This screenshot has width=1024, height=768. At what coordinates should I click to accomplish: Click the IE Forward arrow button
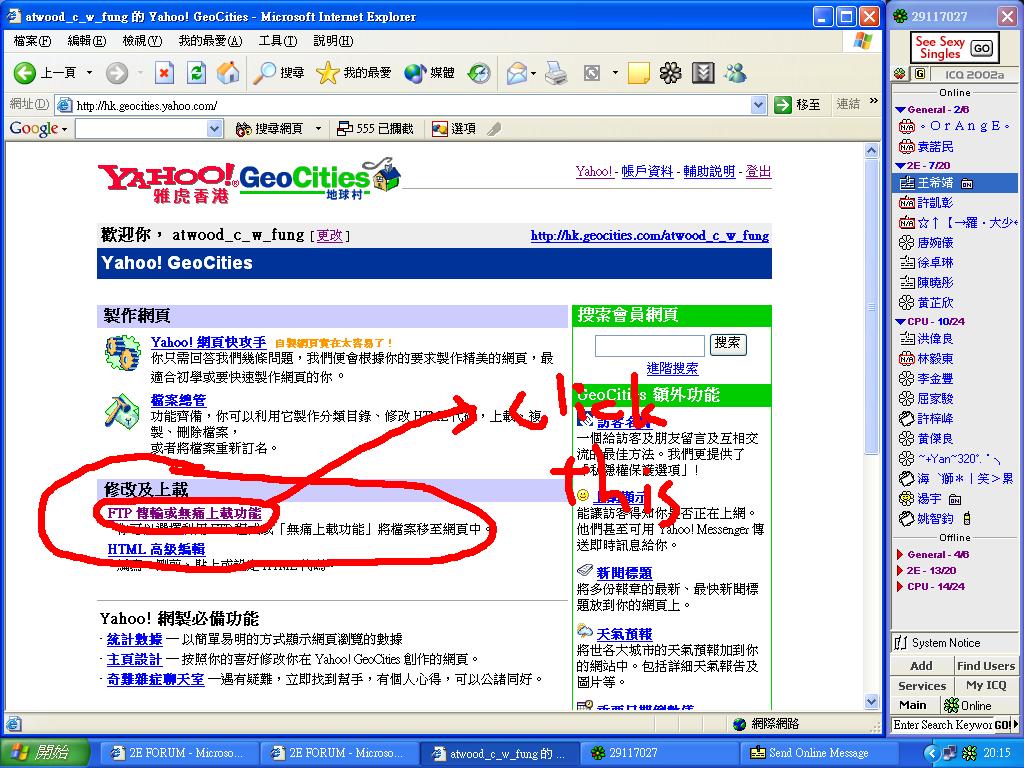click(117, 72)
